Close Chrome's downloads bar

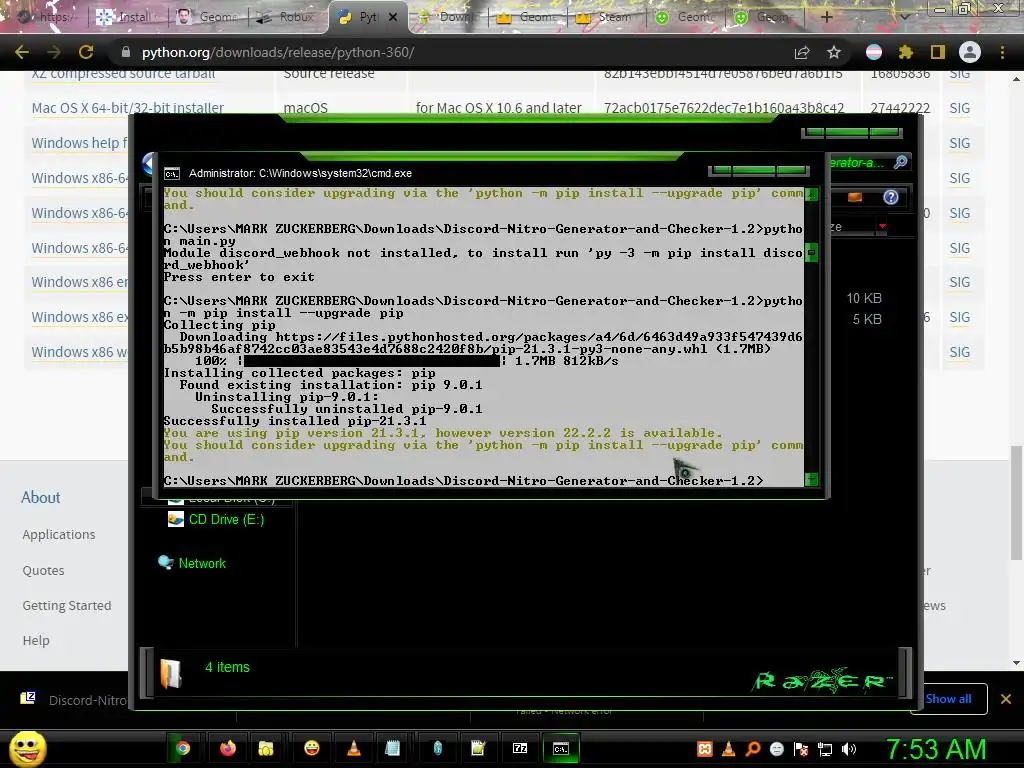1006,699
